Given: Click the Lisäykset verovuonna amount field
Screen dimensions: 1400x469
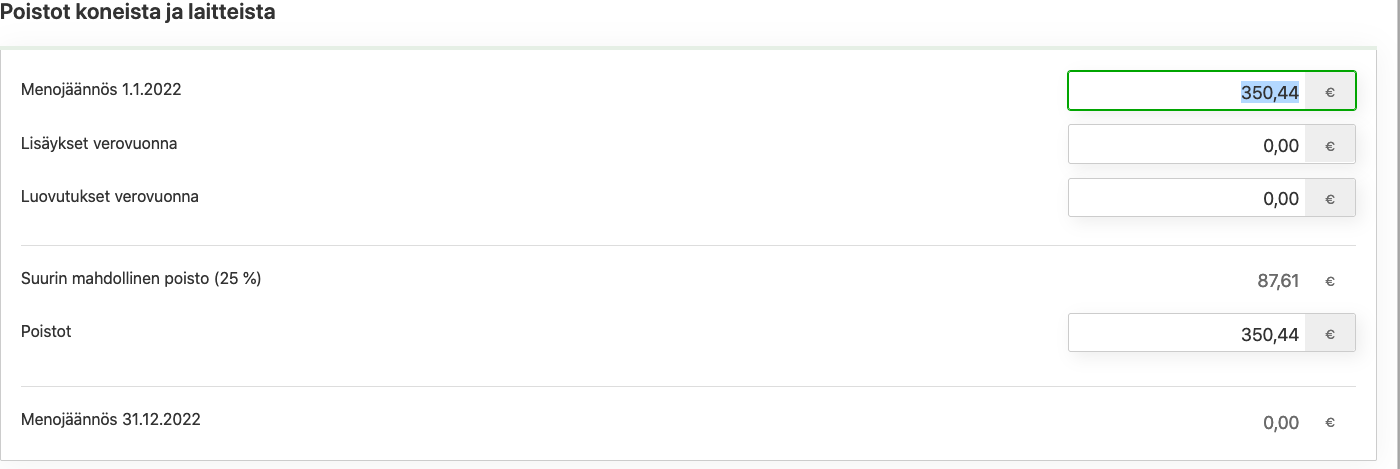Looking at the screenshot, I should [1187, 144].
